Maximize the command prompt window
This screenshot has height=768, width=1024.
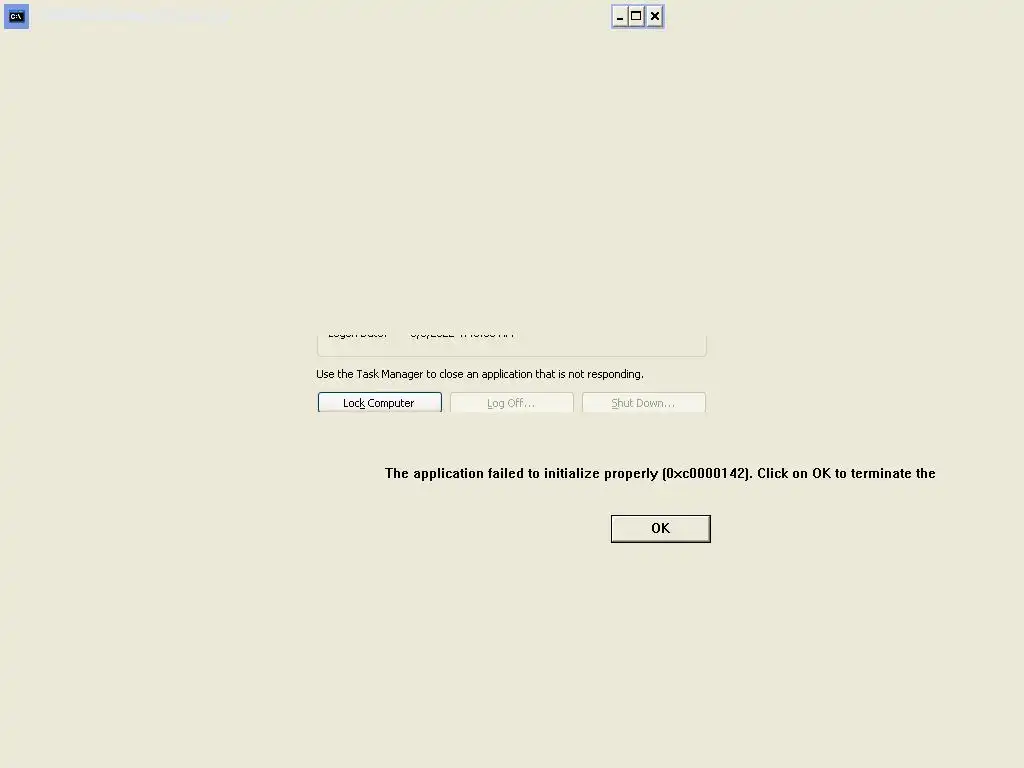(636, 16)
